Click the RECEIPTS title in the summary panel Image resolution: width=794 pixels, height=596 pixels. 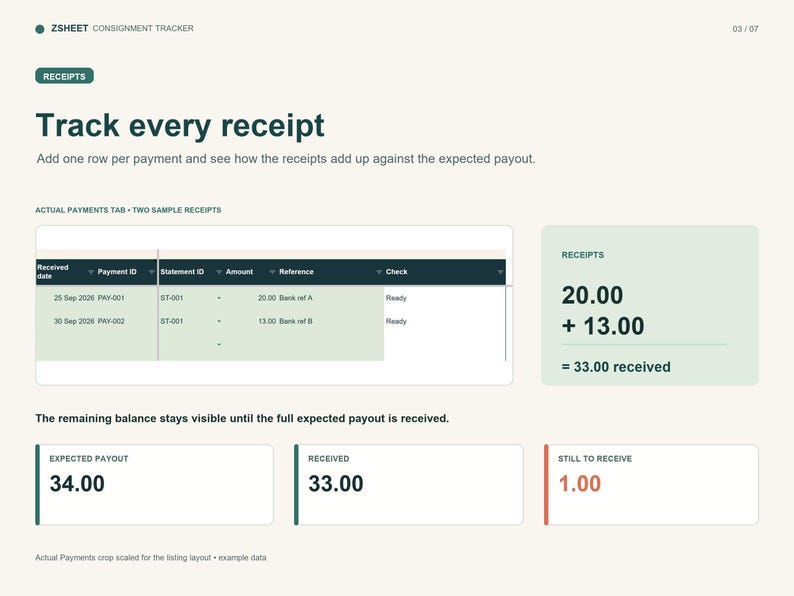pyautogui.click(x=582, y=255)
